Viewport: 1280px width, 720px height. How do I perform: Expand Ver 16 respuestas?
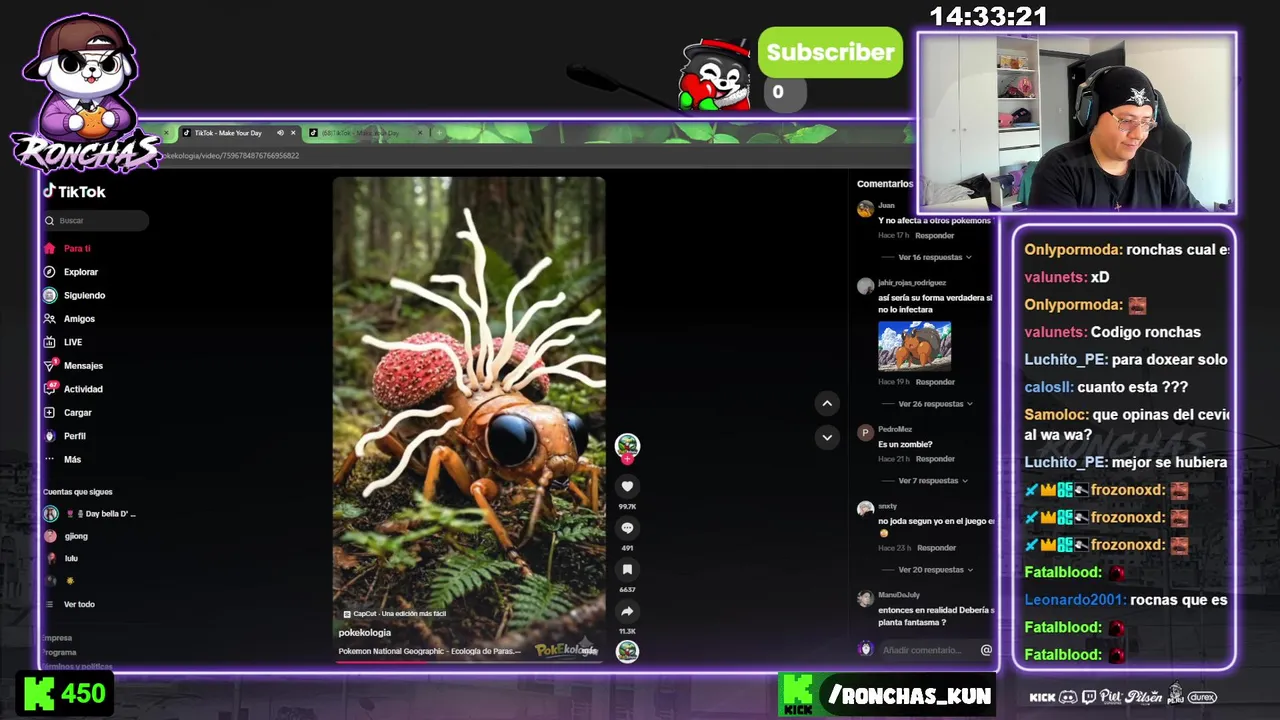pos(935,257)
